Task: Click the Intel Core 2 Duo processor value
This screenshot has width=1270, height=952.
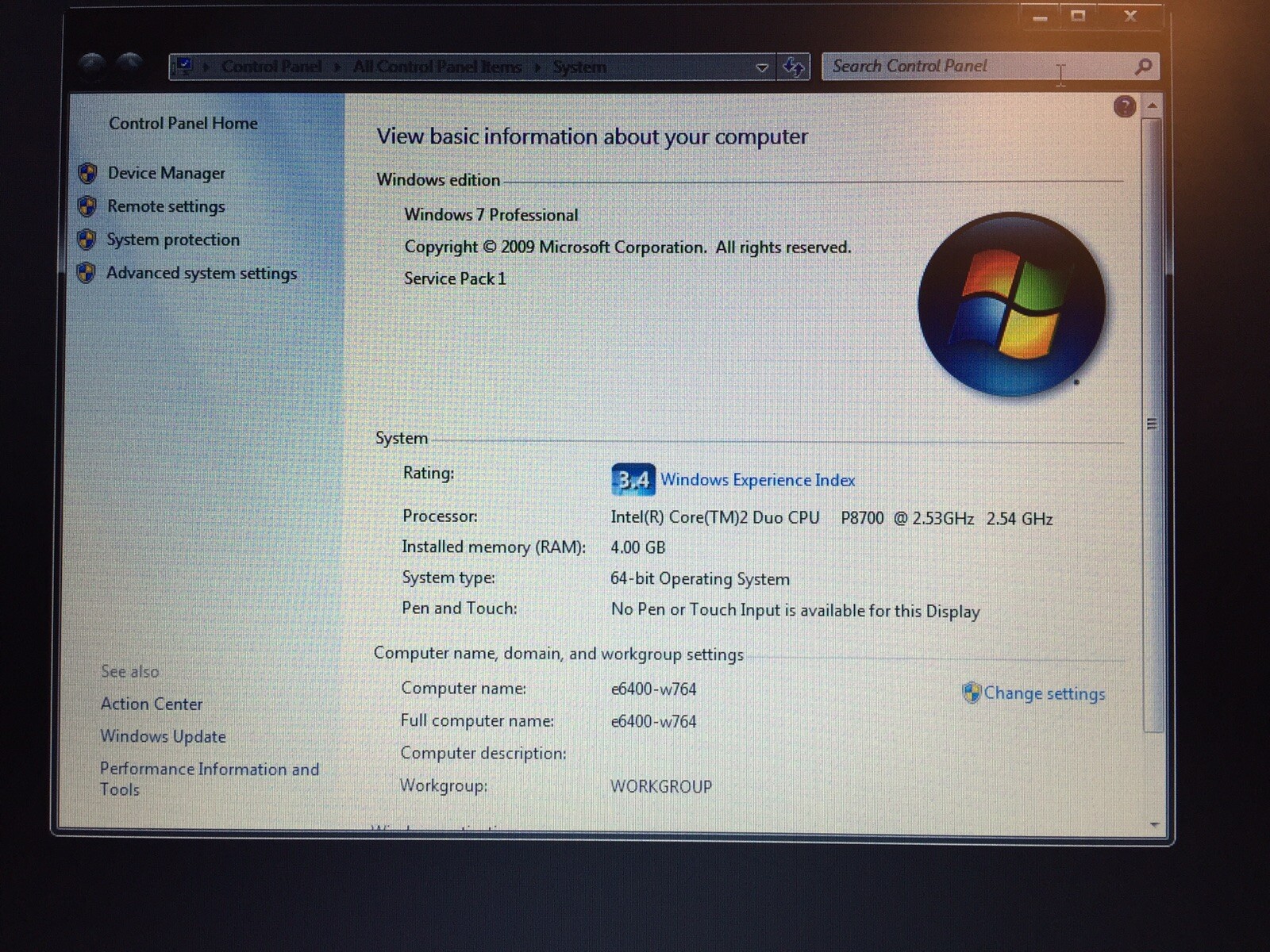Action: point(832,518)
